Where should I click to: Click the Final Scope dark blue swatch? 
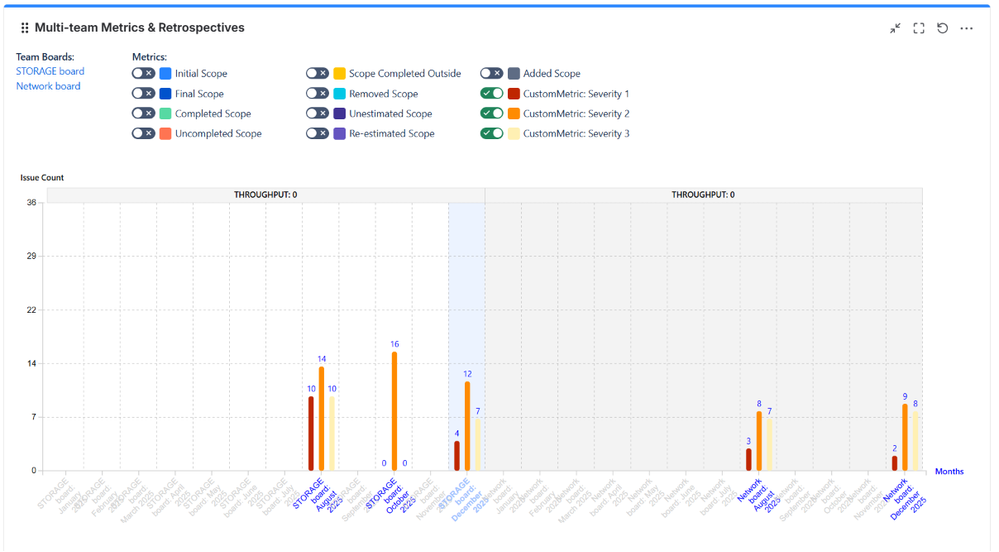click(x=165, y=94)
